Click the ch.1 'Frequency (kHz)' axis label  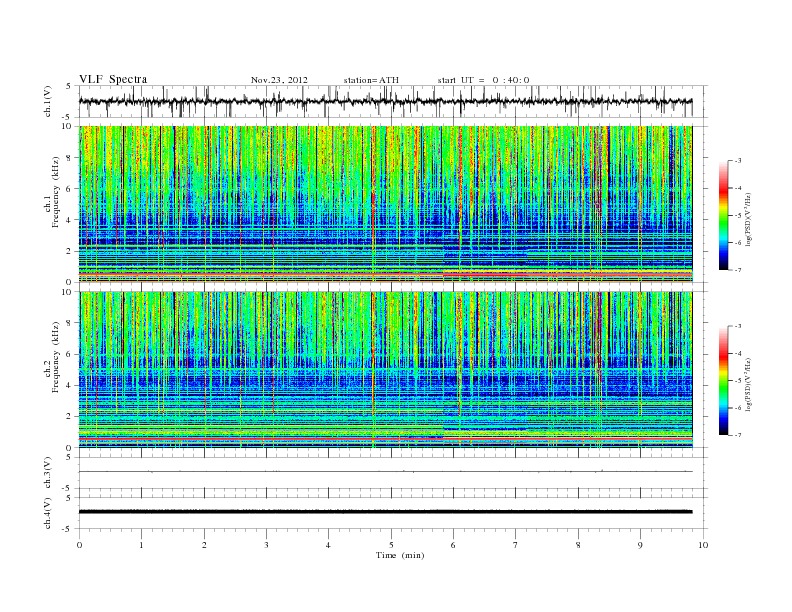56,192
